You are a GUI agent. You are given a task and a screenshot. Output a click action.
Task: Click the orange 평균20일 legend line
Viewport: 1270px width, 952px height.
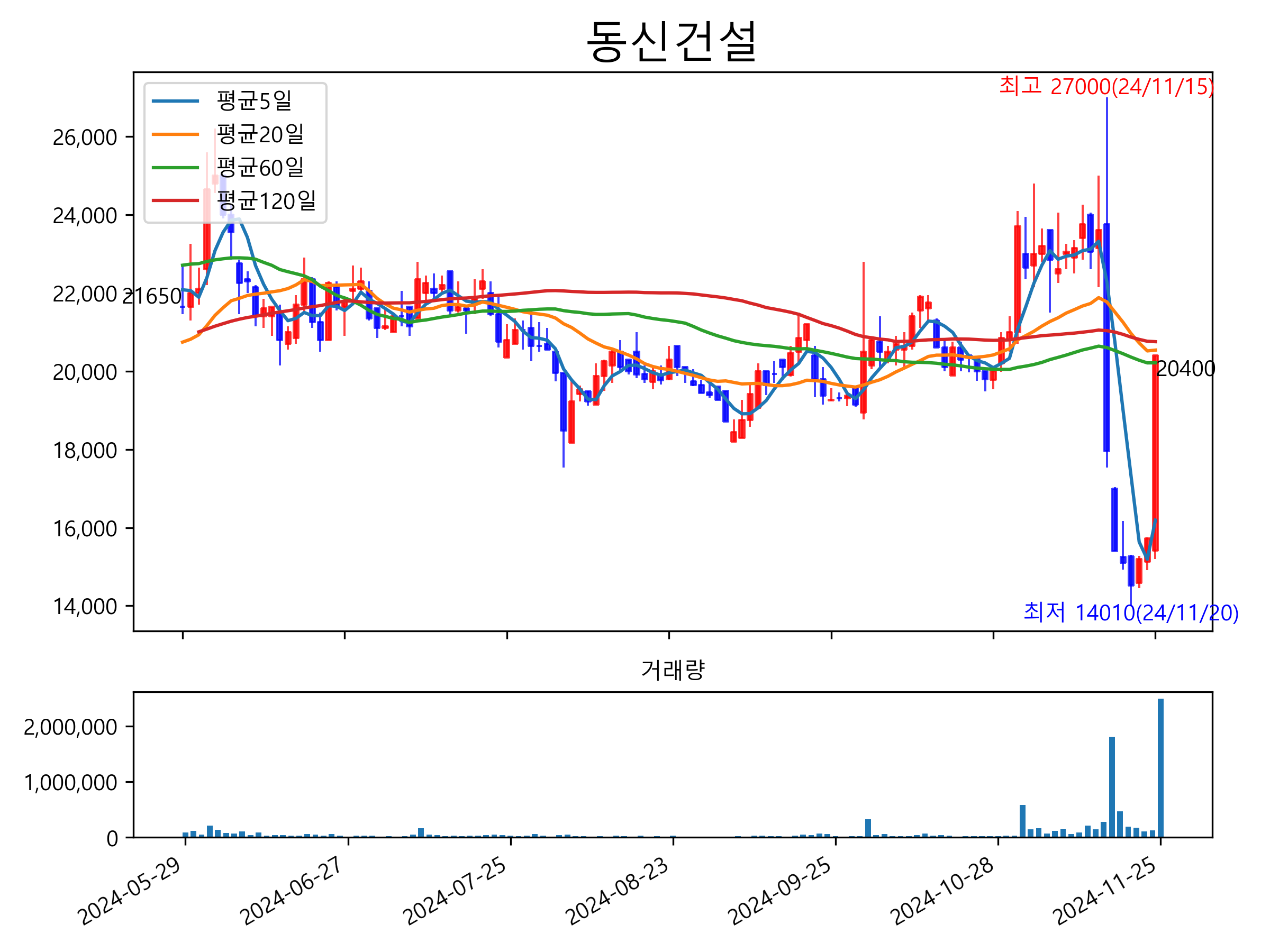coord(175,134)
